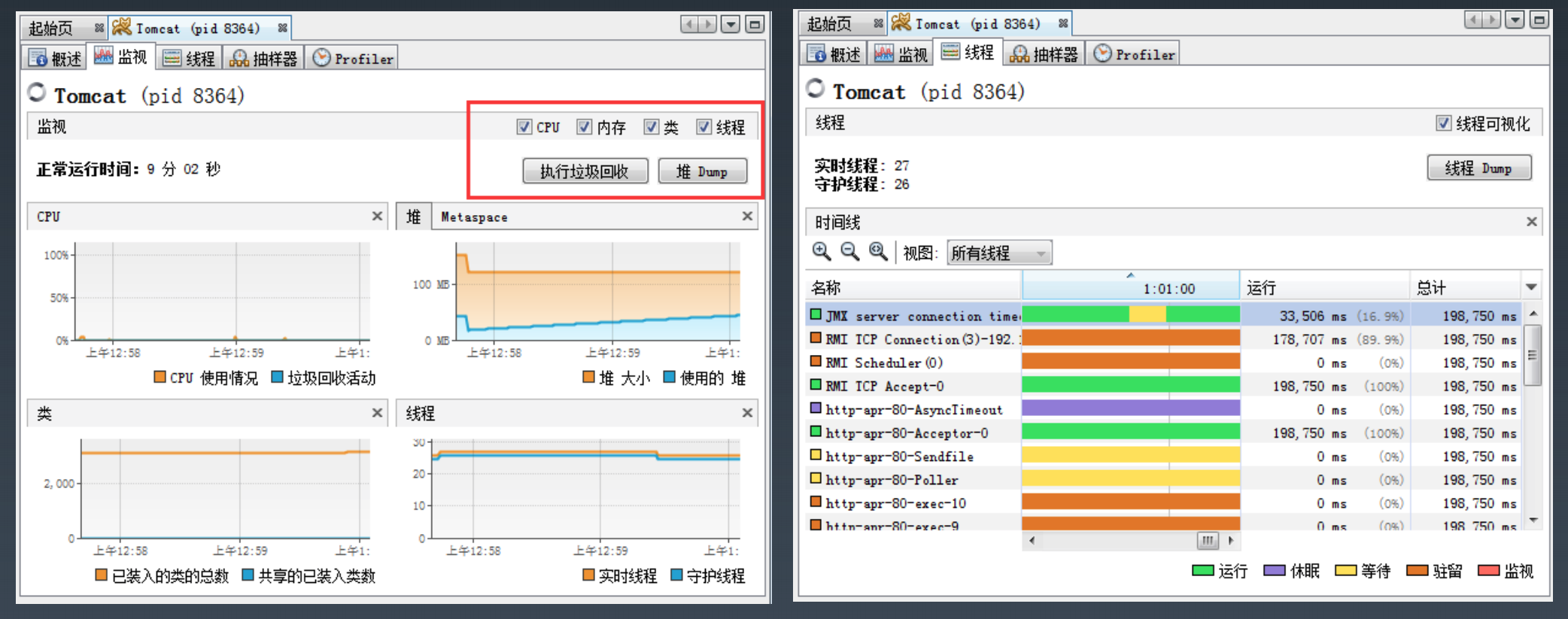
Task: Close the 线程 chart panel
Action: click(747, 413)
